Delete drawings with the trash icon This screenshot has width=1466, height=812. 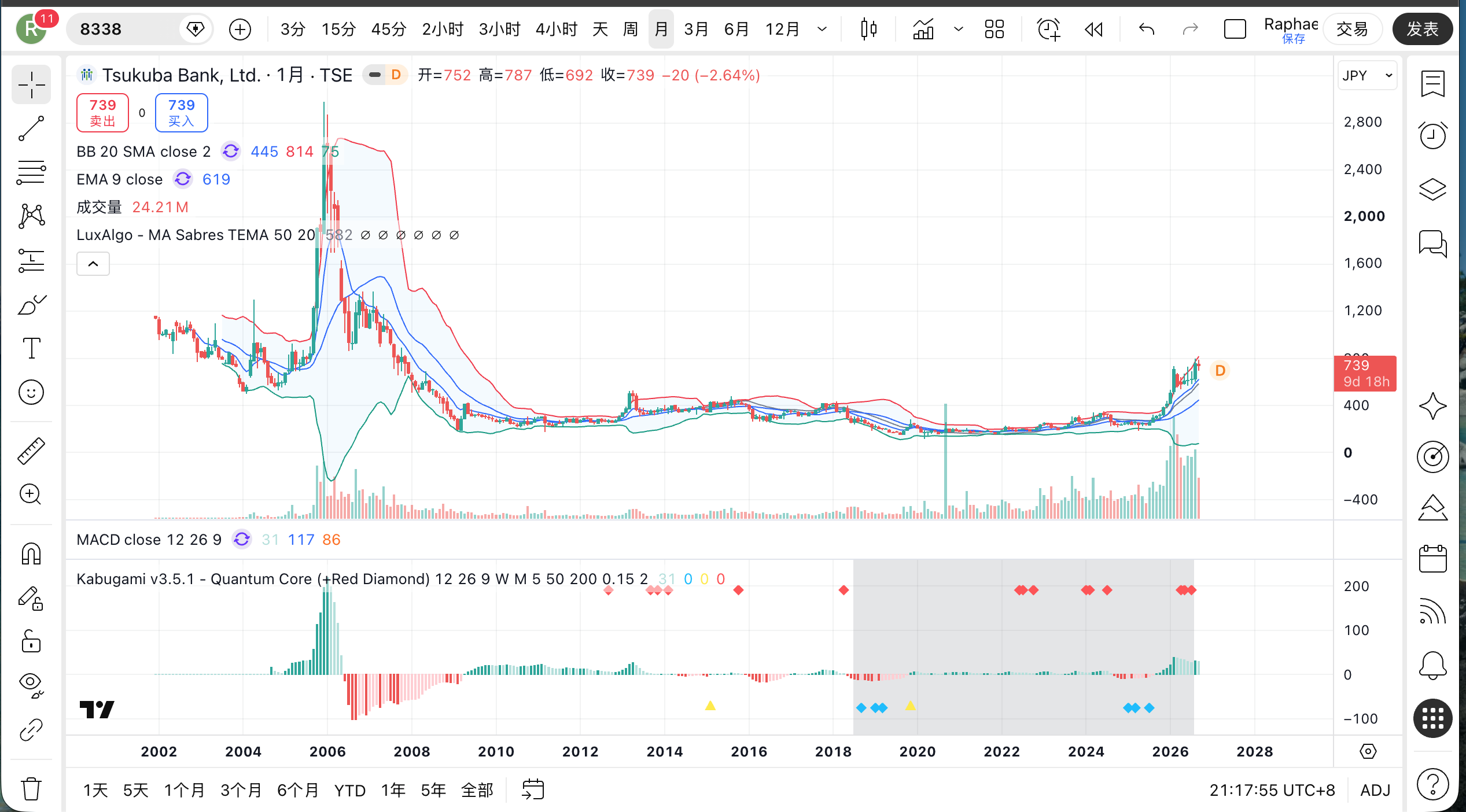(x=31, y=788)
